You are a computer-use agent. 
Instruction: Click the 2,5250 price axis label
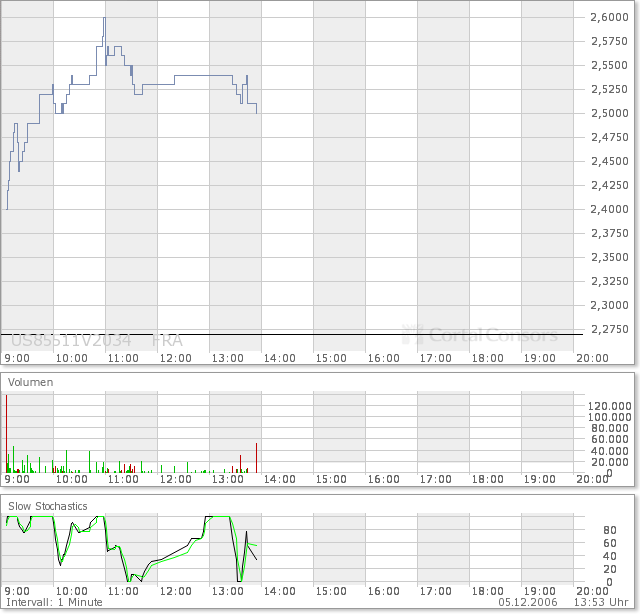[x=609, y=89]
